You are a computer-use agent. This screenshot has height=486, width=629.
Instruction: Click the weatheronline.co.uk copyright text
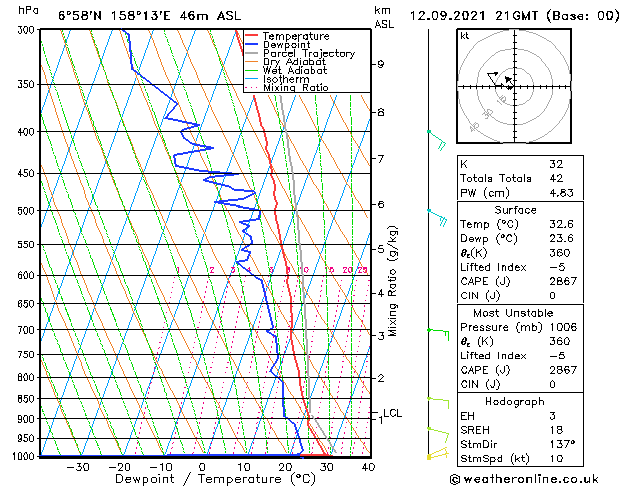[524, 479]
